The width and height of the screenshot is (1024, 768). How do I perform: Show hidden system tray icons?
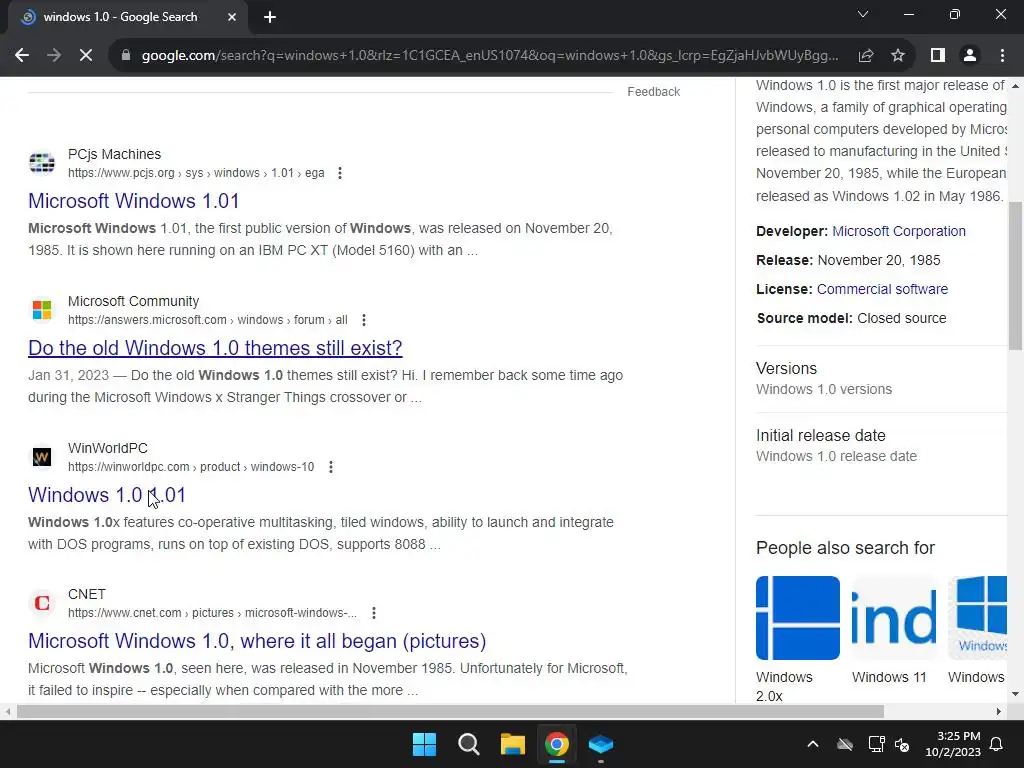(813, 744)
